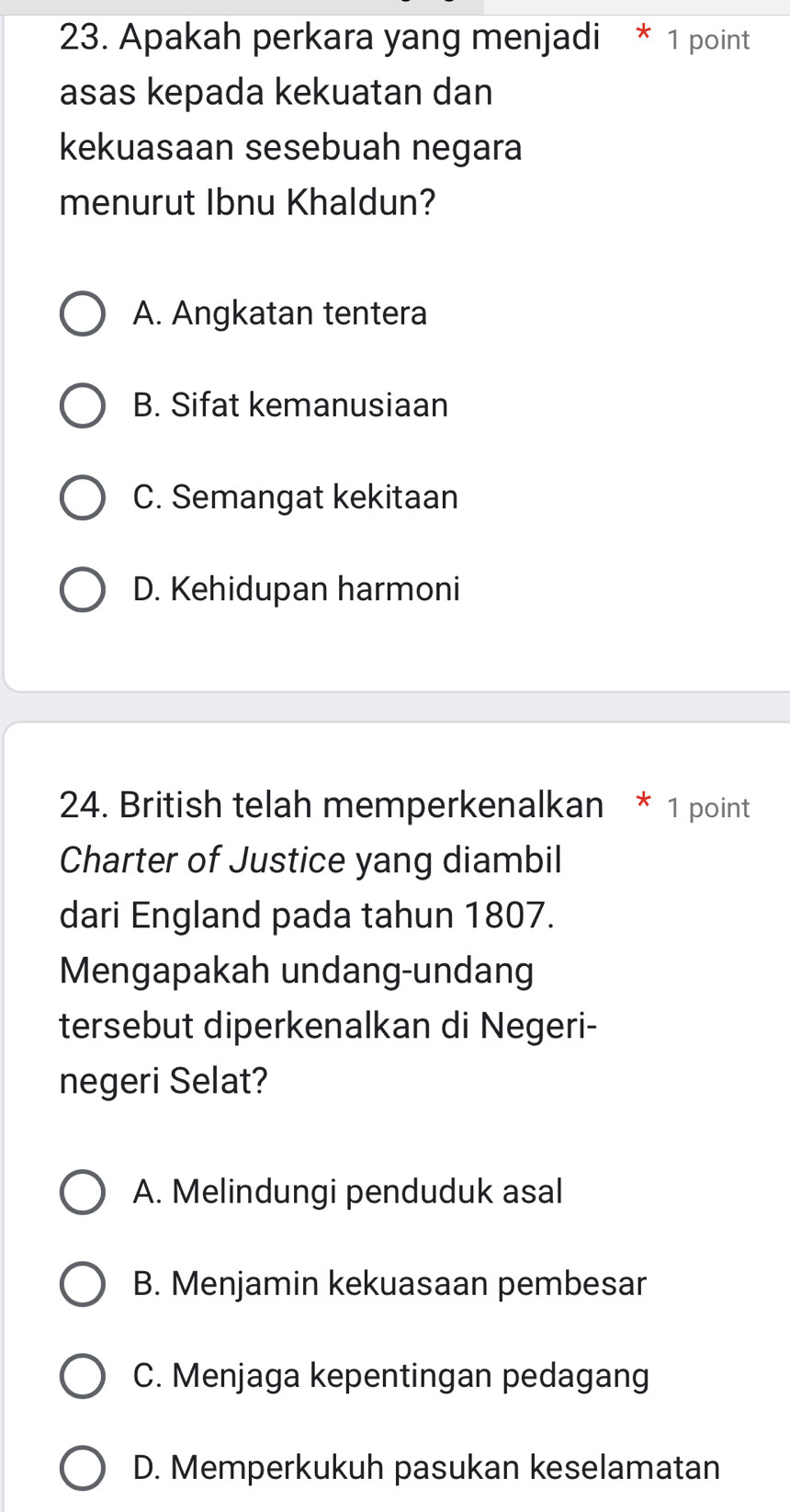
Task: Pick the 'D. Kehidupan harmoni' radio button
Action: tap(82, 589)
